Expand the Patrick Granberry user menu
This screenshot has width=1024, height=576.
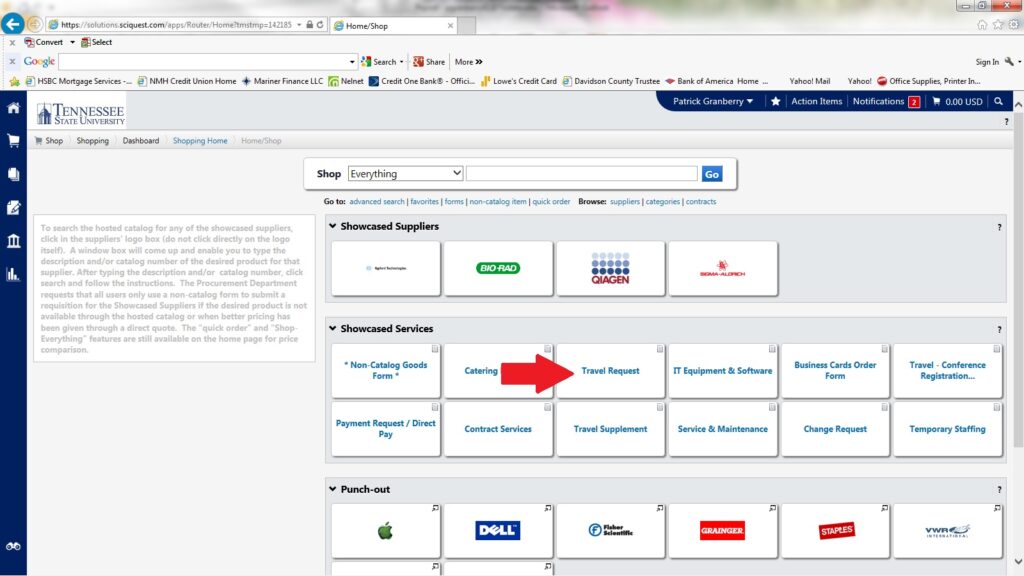coord(713,102)
